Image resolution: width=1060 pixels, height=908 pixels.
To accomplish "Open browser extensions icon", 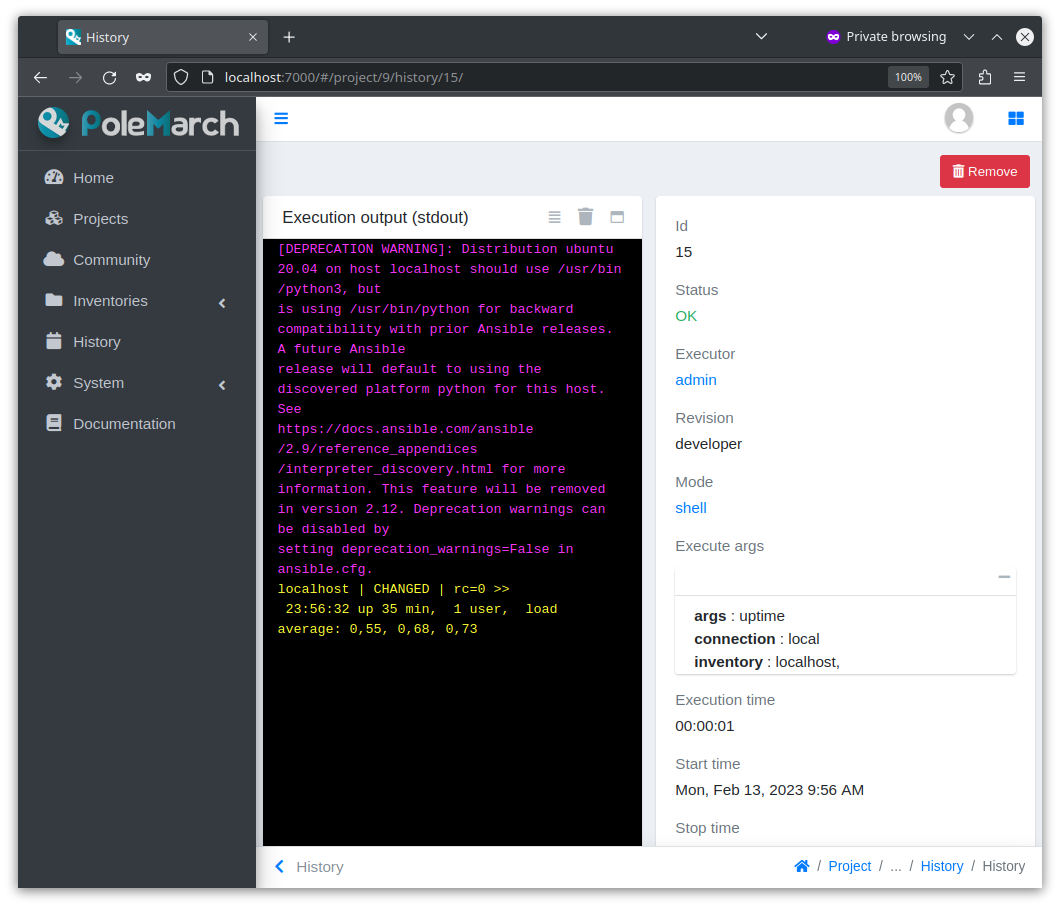I will click(984, 77).
